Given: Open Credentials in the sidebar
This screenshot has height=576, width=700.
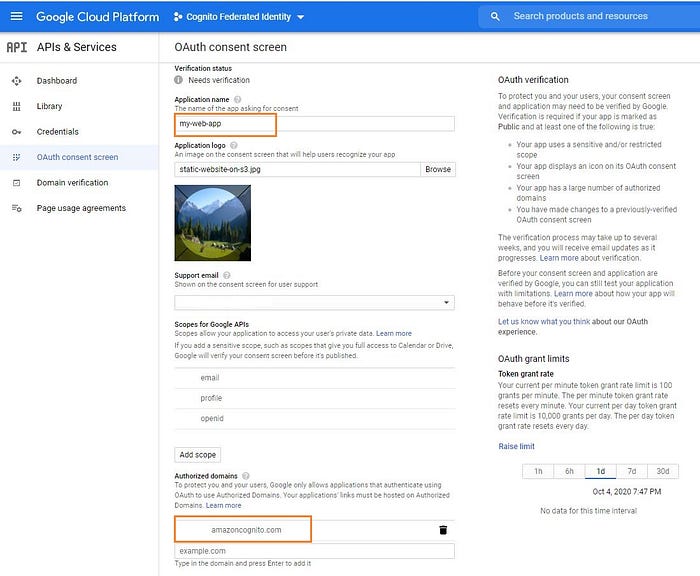Looking at the screenshot, I should pos(58,132).
